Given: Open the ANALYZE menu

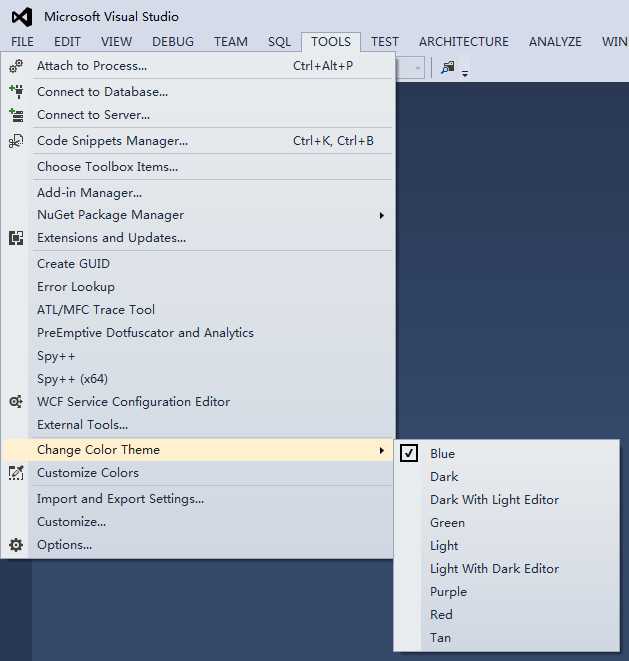Looking at the screenshot, I should click(x=555, y=42).
